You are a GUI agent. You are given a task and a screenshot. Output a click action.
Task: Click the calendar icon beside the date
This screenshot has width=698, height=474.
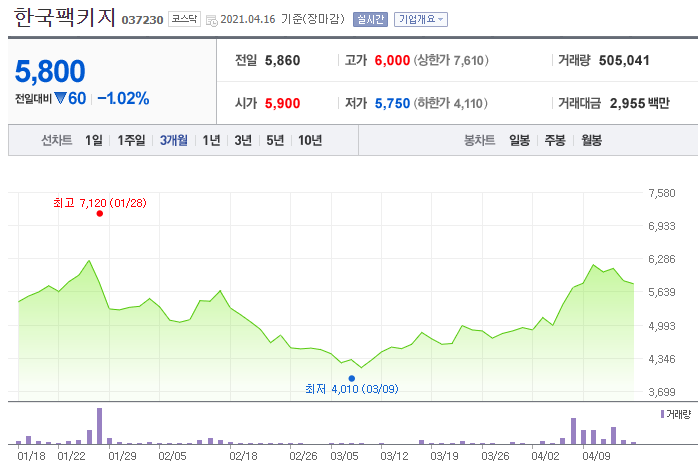(x=212, y=20)
